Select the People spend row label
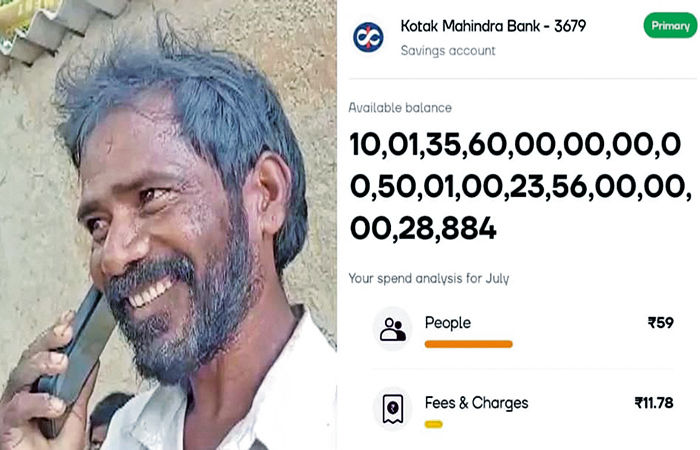The image size is (700, 450). coord(448,323)
